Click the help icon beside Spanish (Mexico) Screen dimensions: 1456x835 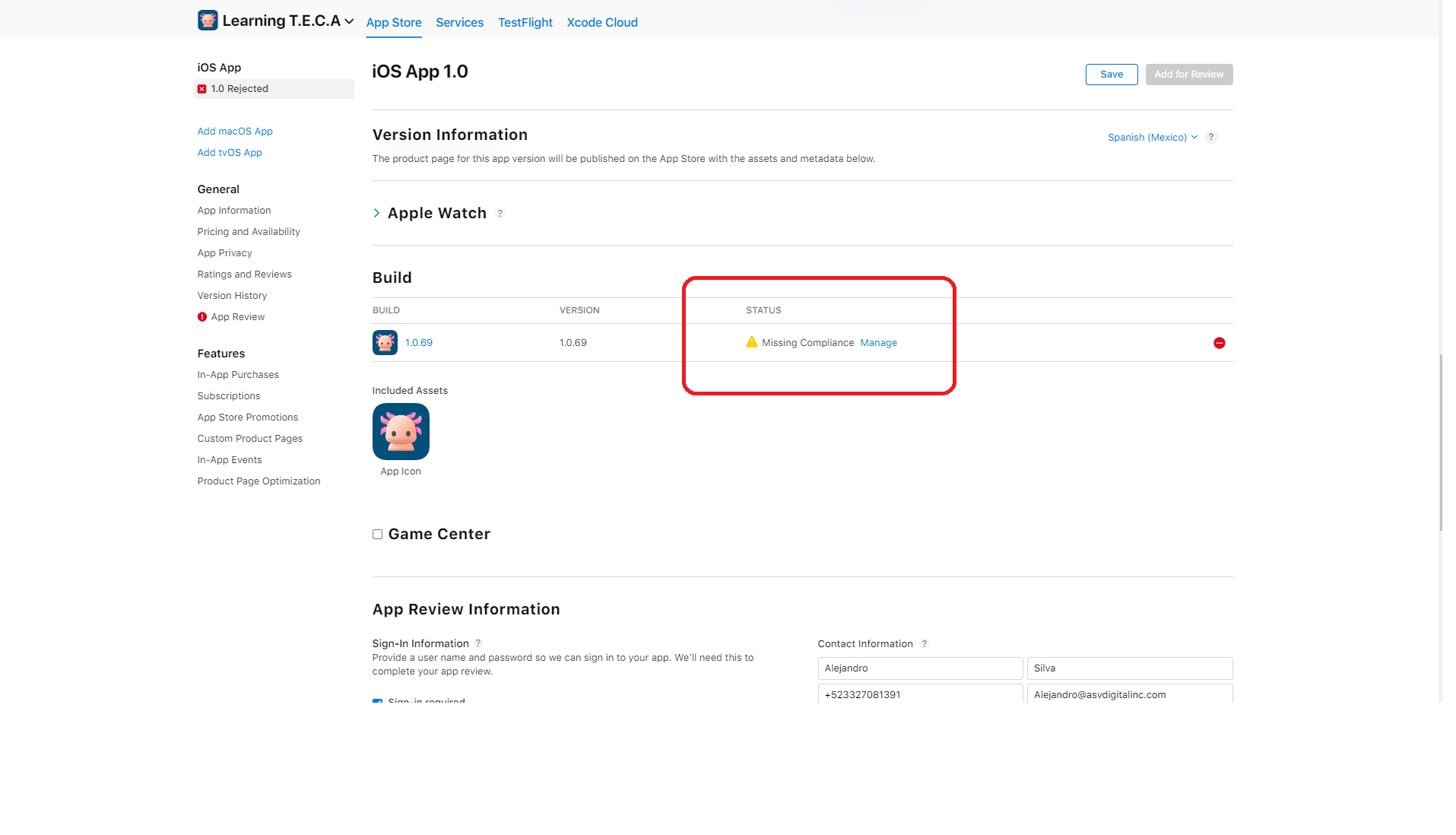point(1211,138)
